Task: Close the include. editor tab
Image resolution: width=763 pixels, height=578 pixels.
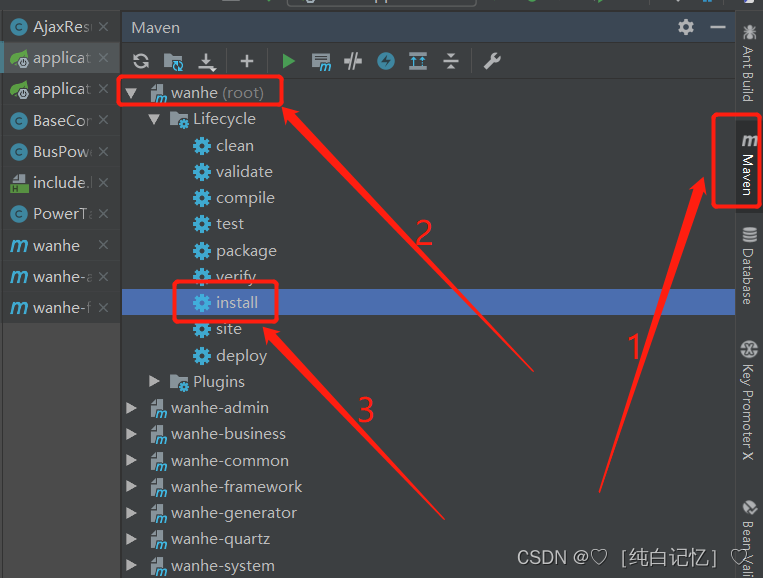Action: click(x=103, y=182)
